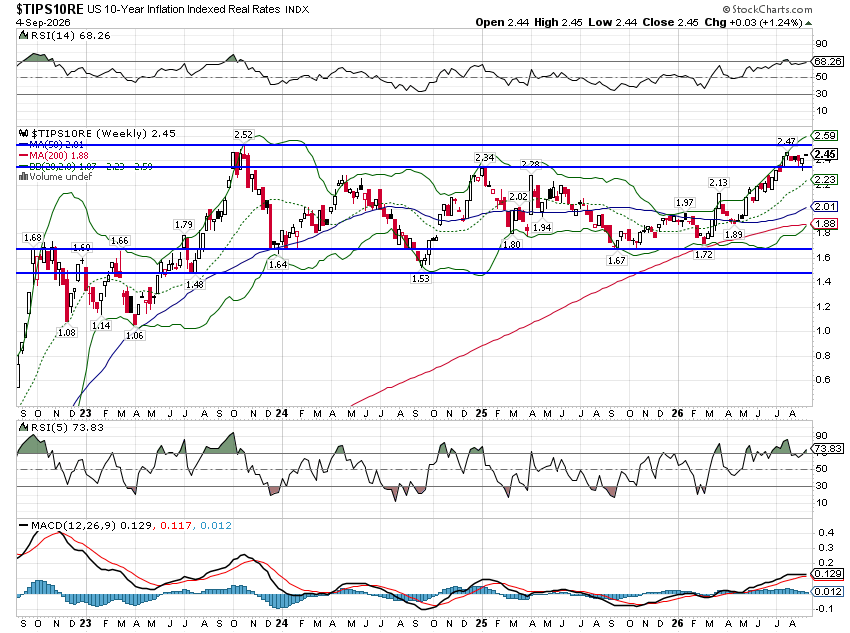The width and height of the screenshot is (850, 633).
Task: Click the 68.26 RSI value tag
Action: click(x=827, y=62)
